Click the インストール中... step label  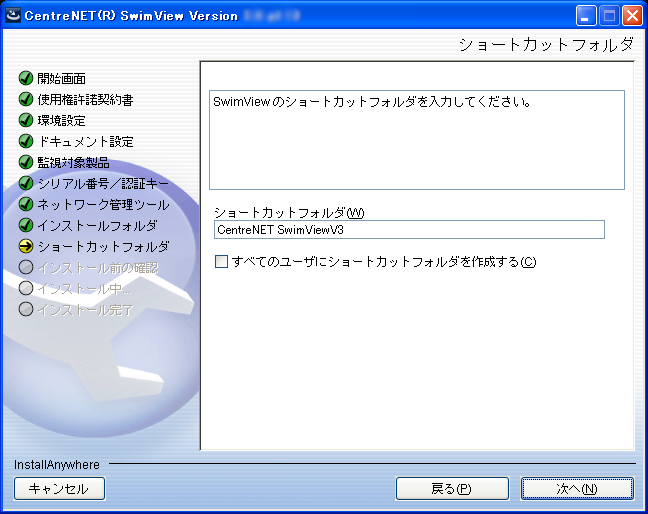pos(84,289)
